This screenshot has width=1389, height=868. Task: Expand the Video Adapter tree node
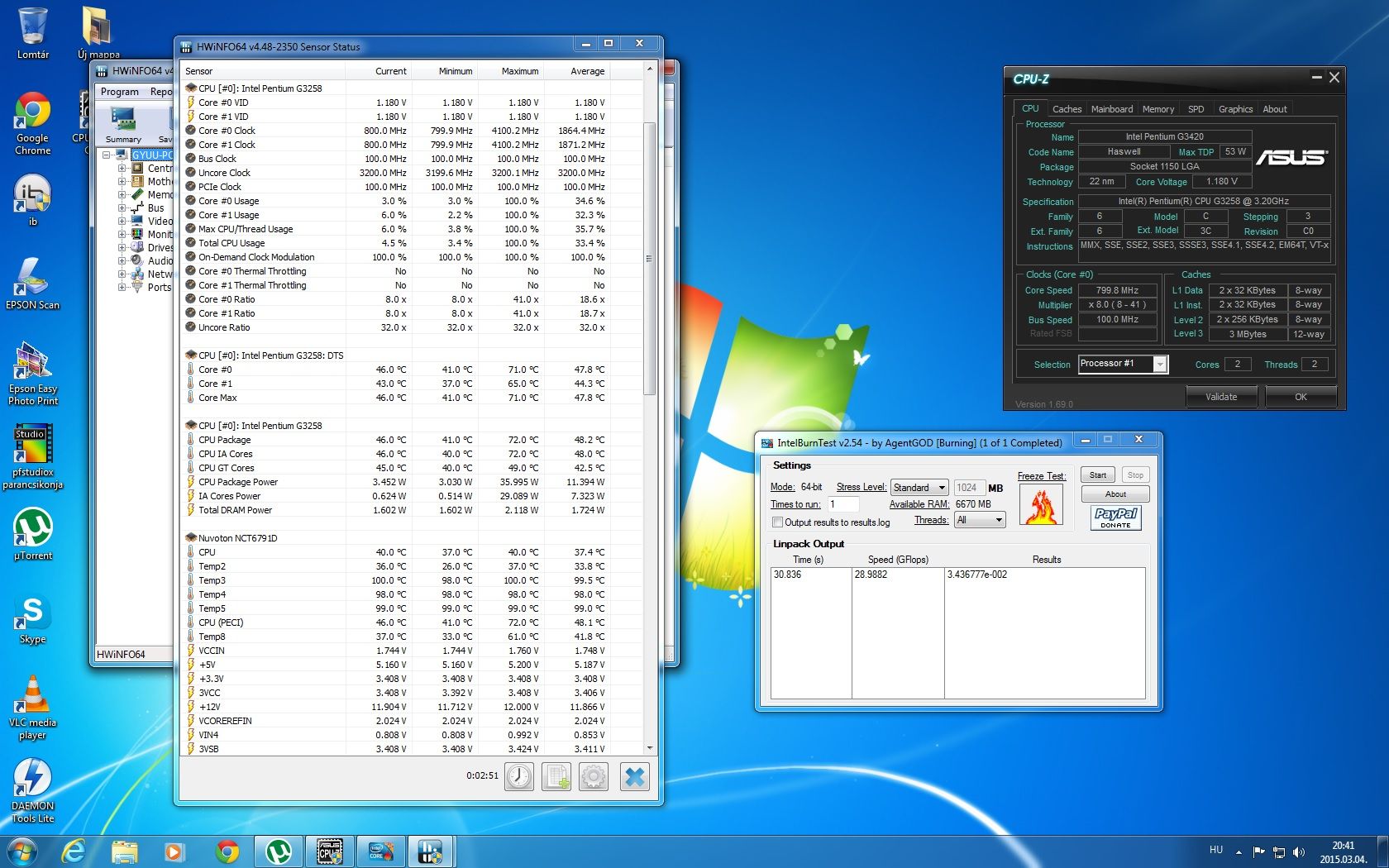pyautogui.click(x=122, y=221)
